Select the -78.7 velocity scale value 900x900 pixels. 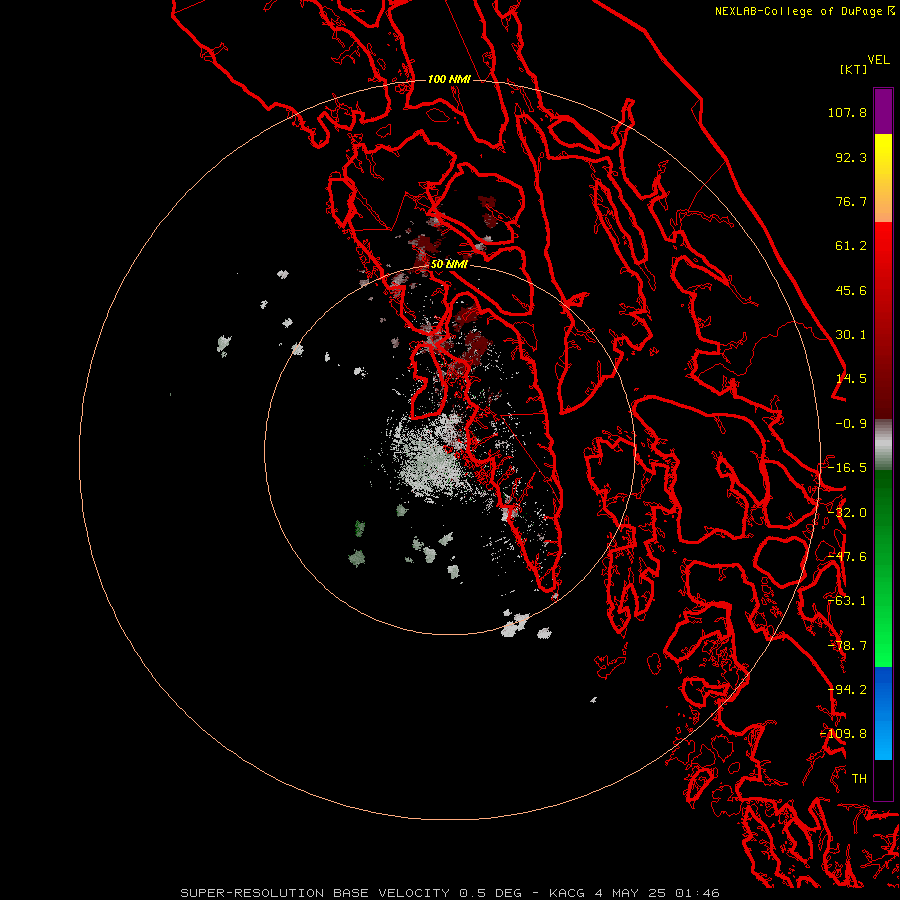coord(847,646)
